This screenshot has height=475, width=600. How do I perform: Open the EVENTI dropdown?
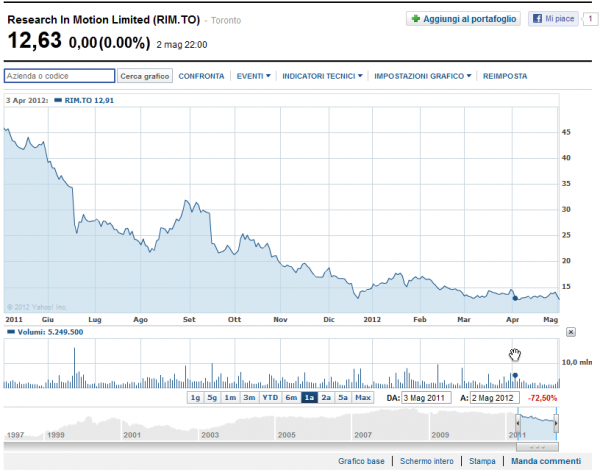tap(253, 76)
